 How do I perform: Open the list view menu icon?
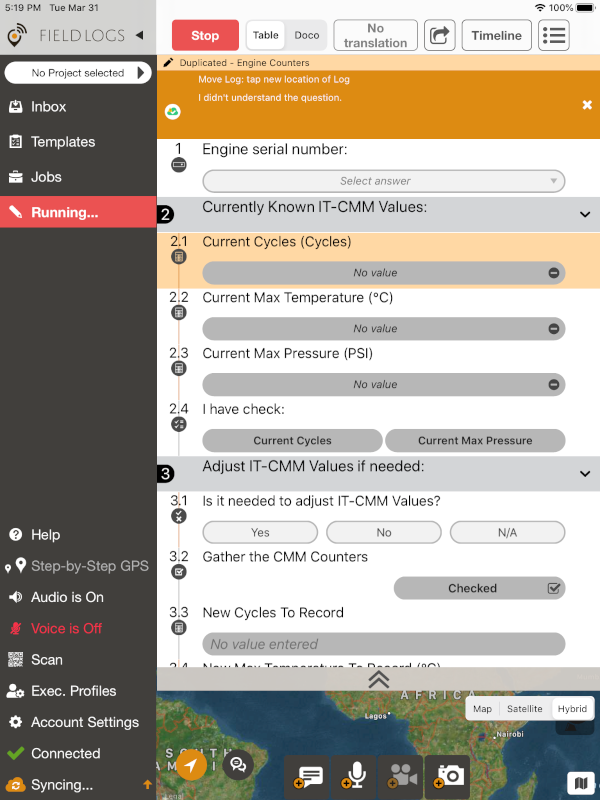[x=553, y=35]
